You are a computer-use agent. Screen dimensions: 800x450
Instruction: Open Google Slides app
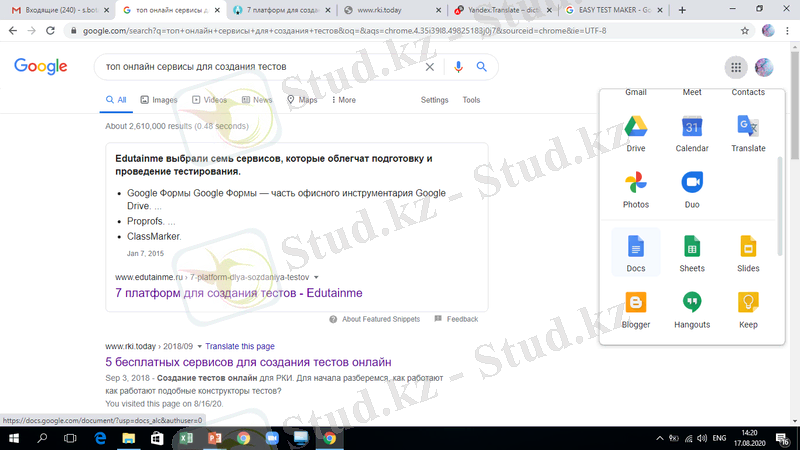tap(748, 253)
